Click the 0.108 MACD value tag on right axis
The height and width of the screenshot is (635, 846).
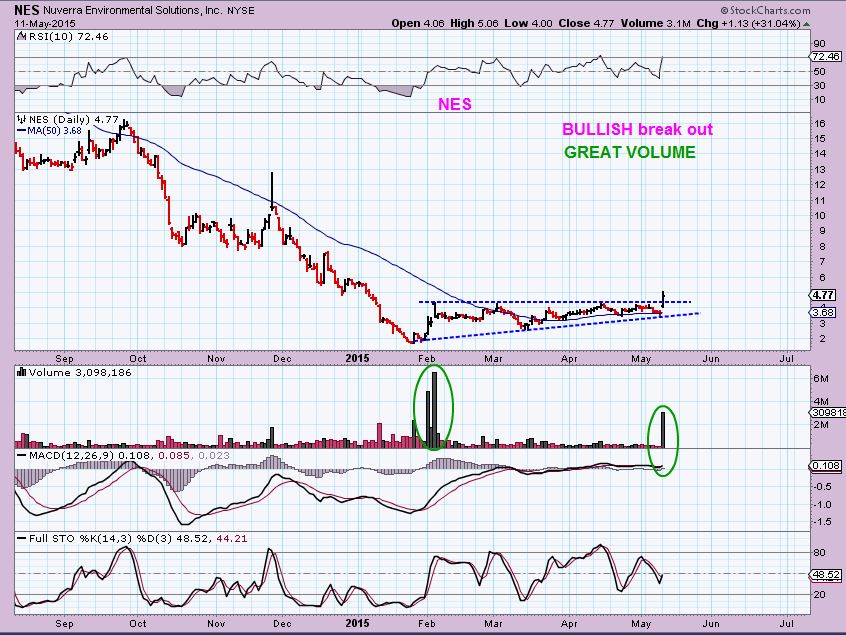click(825, 466)
